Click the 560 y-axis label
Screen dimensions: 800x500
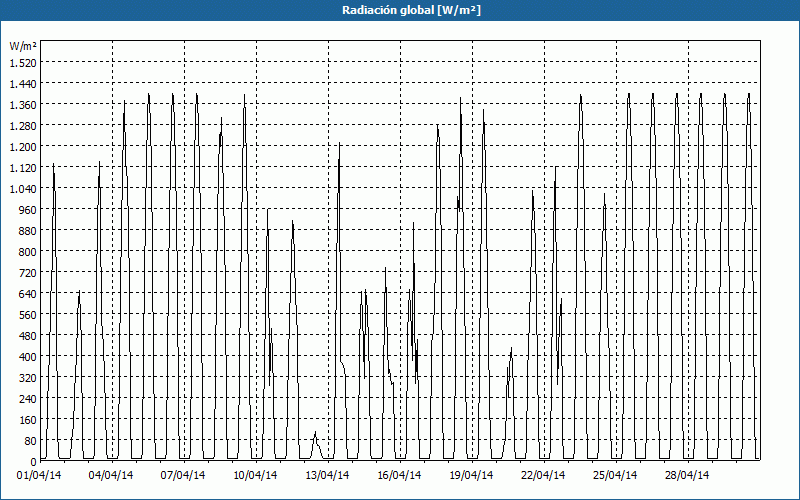coord(28,314)
